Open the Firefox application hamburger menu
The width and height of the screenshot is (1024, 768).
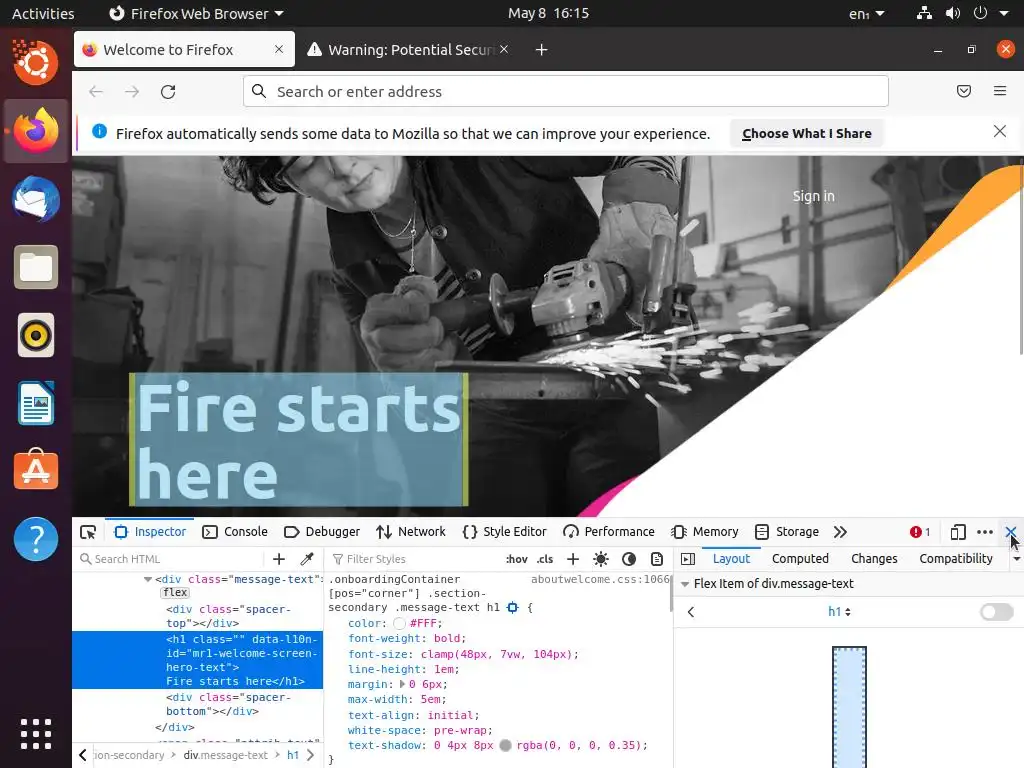[x=999, y=91]
